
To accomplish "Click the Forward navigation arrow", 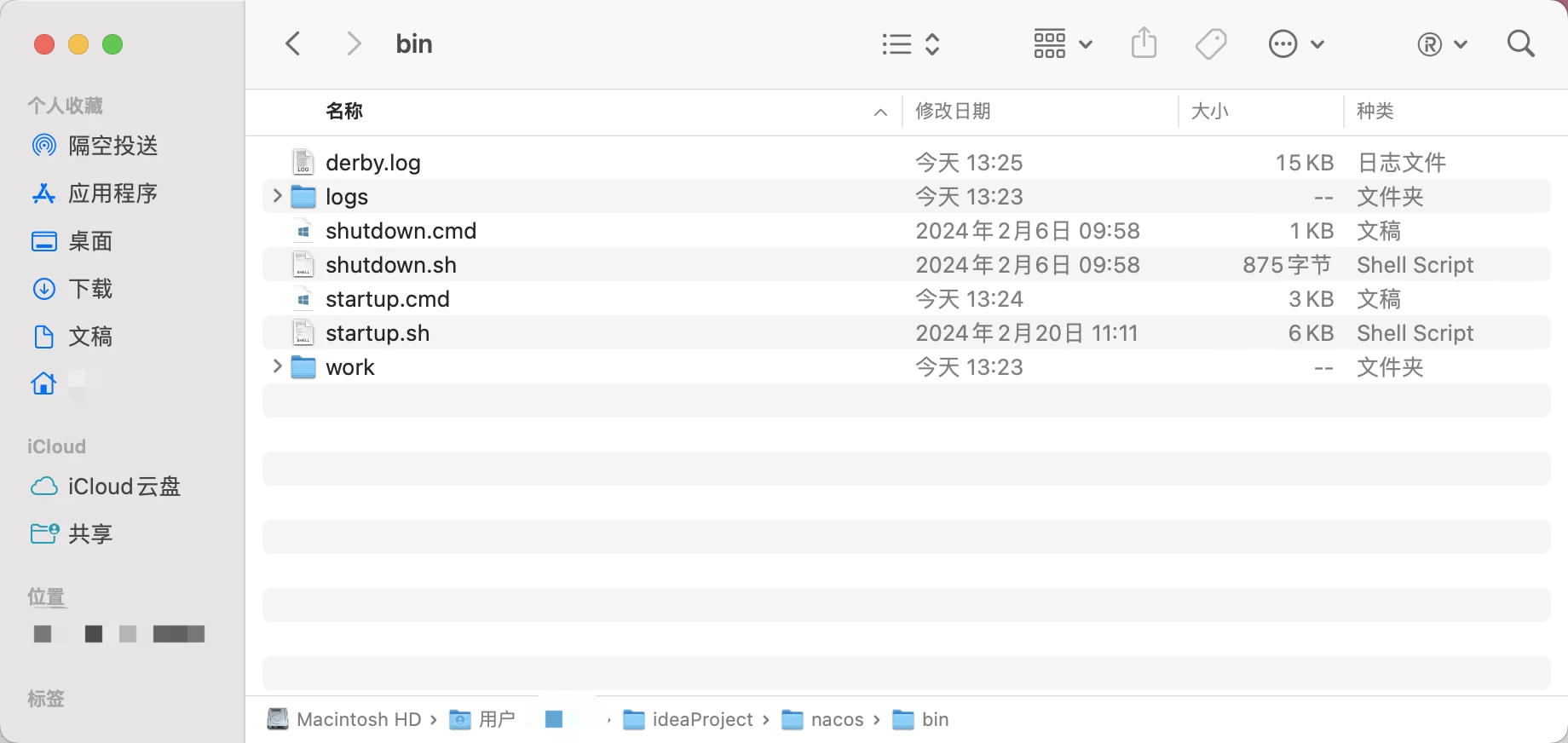I will [354, 43].
